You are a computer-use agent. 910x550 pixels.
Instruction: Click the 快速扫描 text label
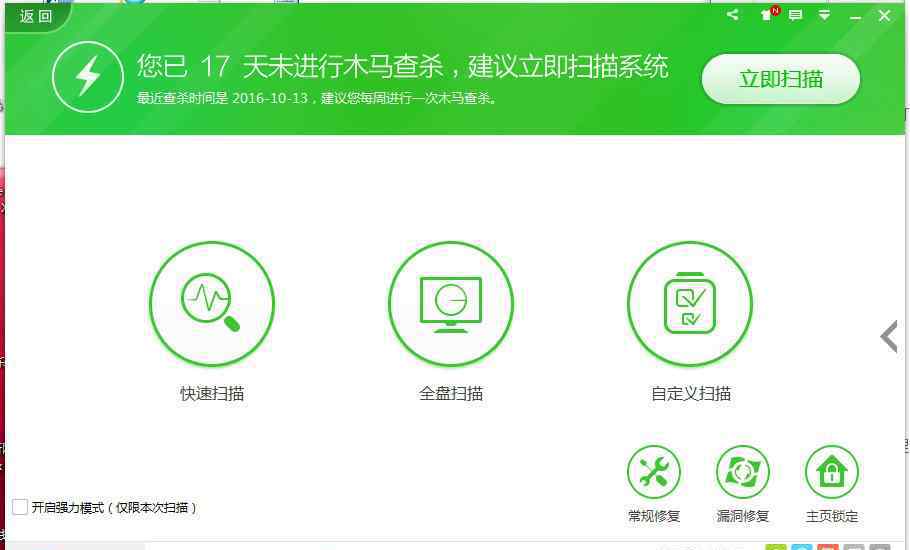pos(211,394)
